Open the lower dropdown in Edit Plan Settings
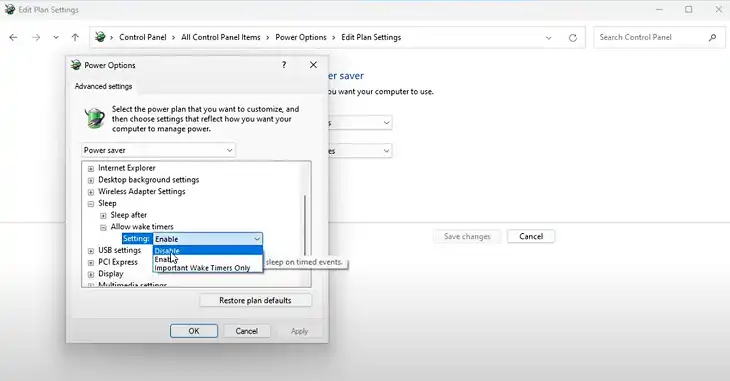The height and width of the screenshot is (381, 730). 359,150
